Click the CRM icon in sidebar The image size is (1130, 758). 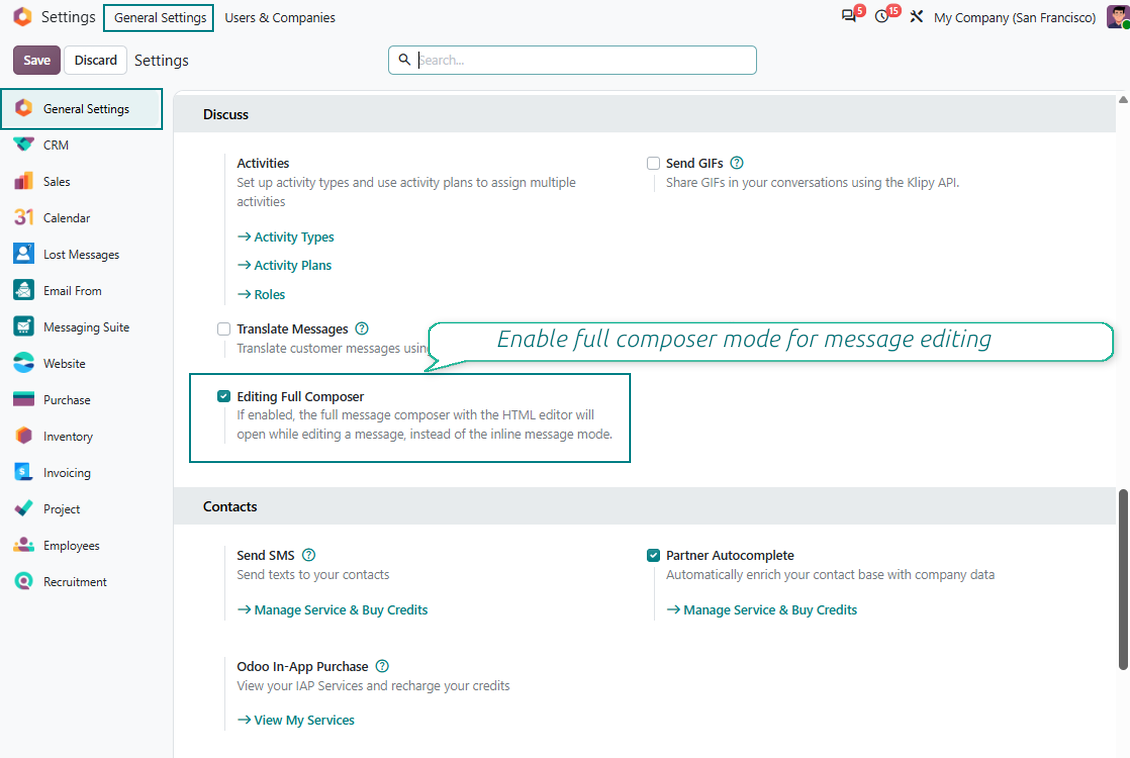24,145
